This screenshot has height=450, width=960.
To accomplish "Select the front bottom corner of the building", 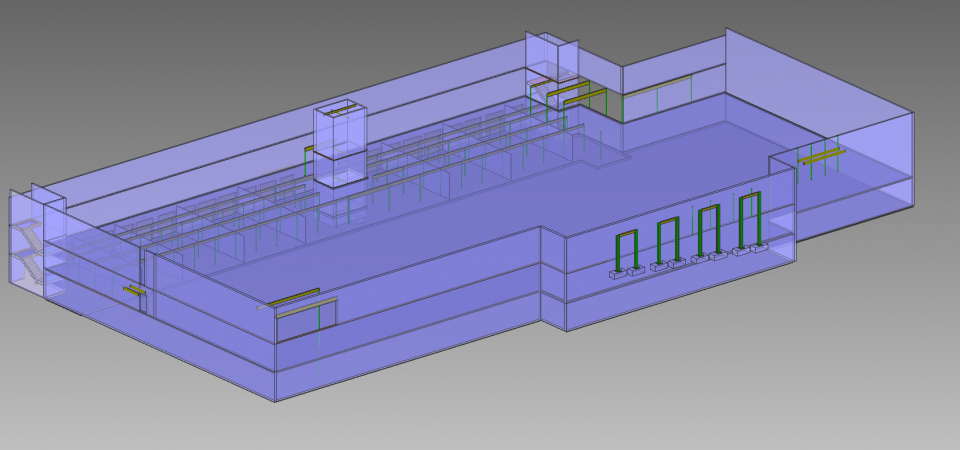I will point(275,398).
